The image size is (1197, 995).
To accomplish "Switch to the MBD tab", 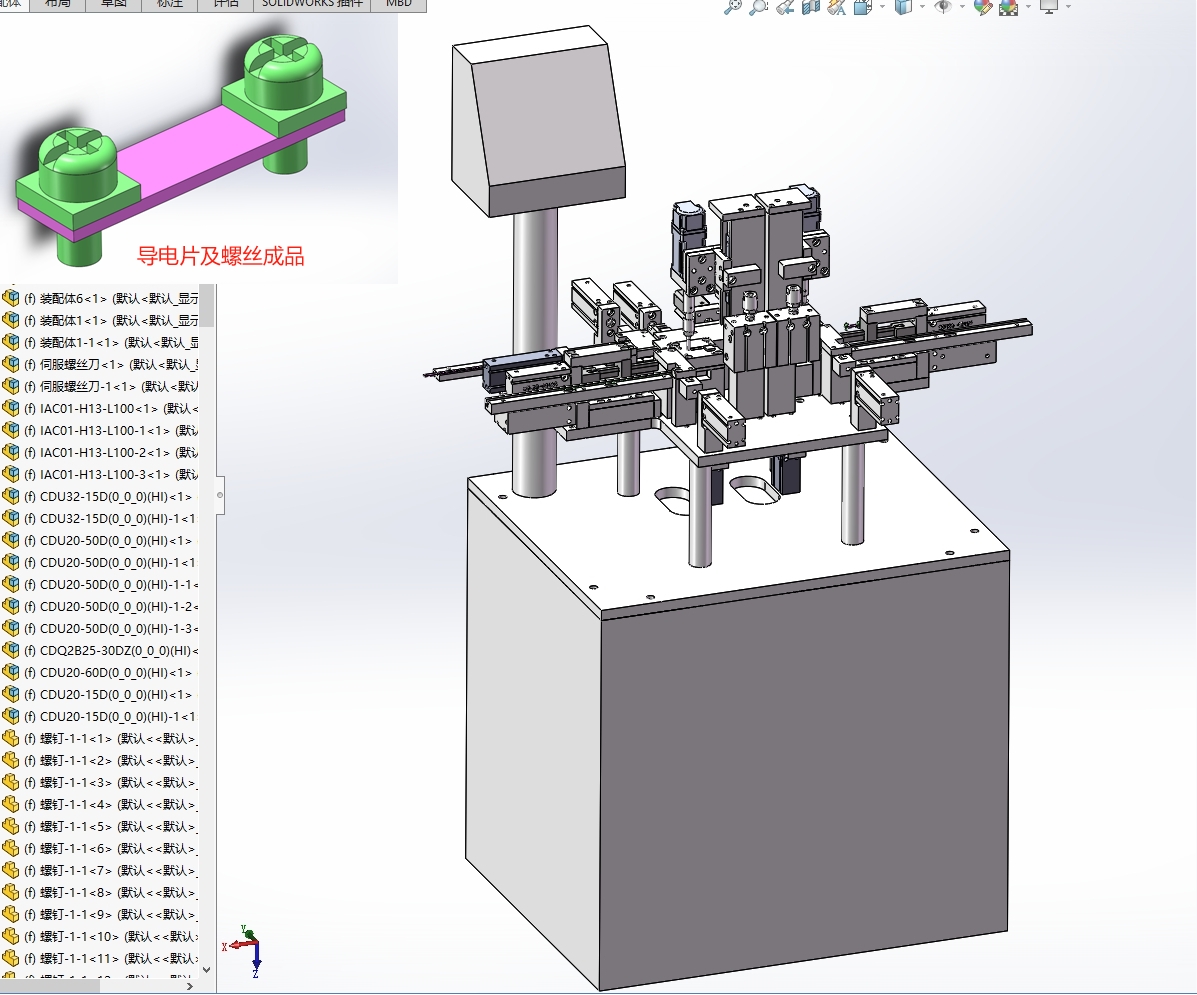I will (398, 5).
